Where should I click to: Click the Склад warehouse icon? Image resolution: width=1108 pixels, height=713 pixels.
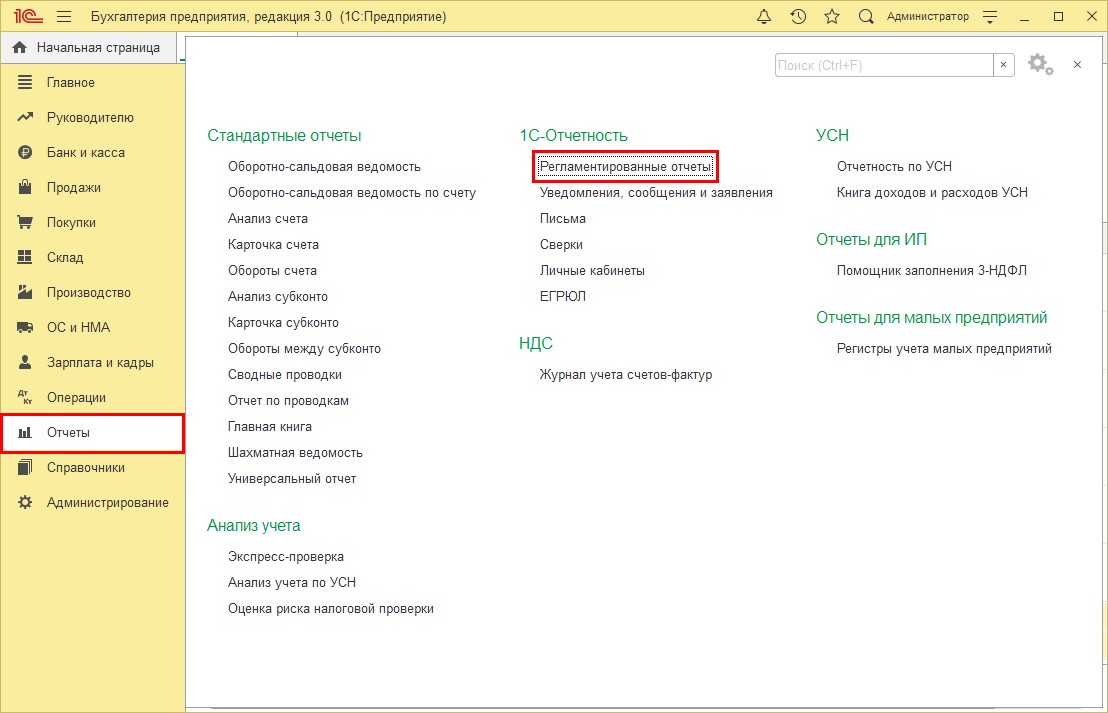(x=25, y=257)
